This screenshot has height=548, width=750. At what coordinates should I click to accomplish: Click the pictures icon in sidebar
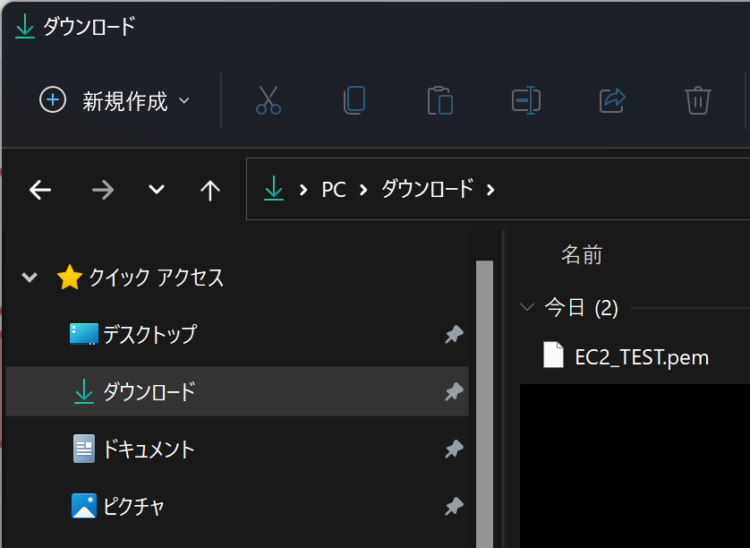[x=84, y=506]
